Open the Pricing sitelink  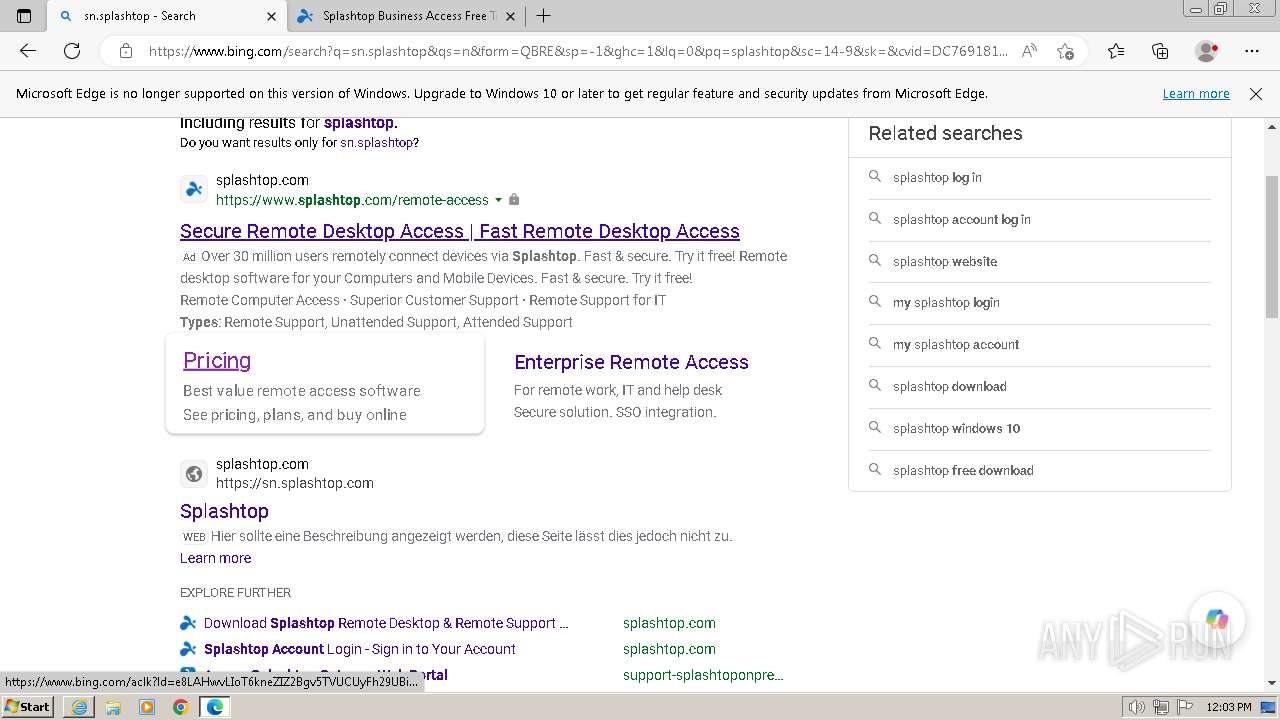(217, 360)
